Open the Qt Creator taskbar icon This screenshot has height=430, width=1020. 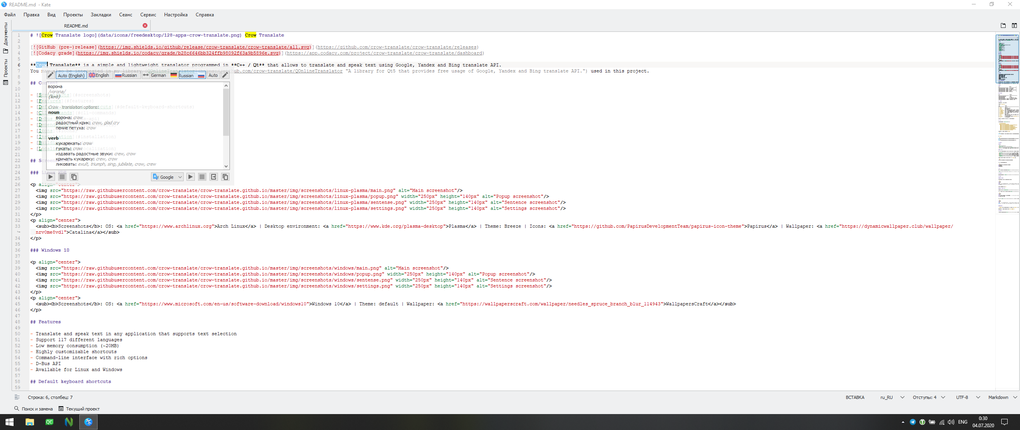[49, 422]
